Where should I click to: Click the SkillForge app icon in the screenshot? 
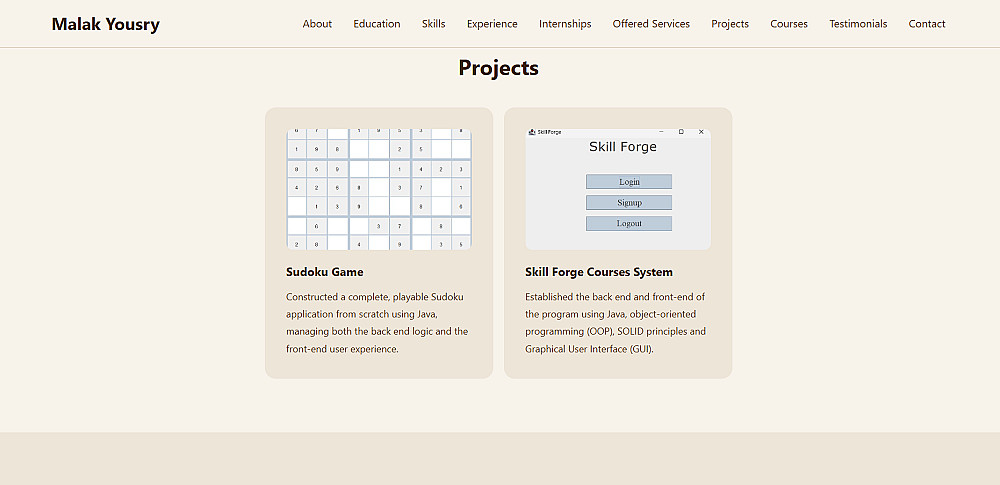[532, 132]
